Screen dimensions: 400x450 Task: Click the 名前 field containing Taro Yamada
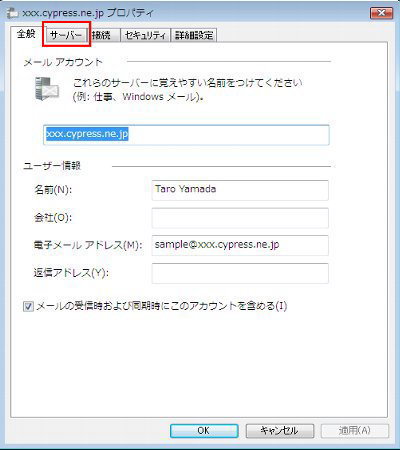click(x=240, y=190)
